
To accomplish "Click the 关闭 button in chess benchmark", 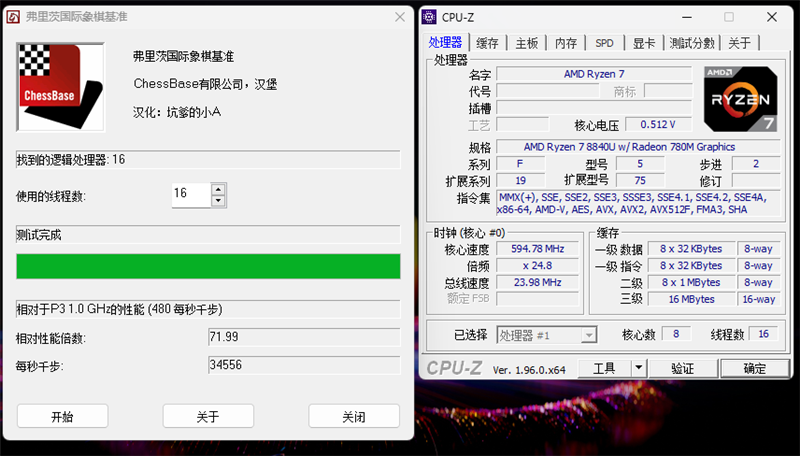I will point(354,416).
